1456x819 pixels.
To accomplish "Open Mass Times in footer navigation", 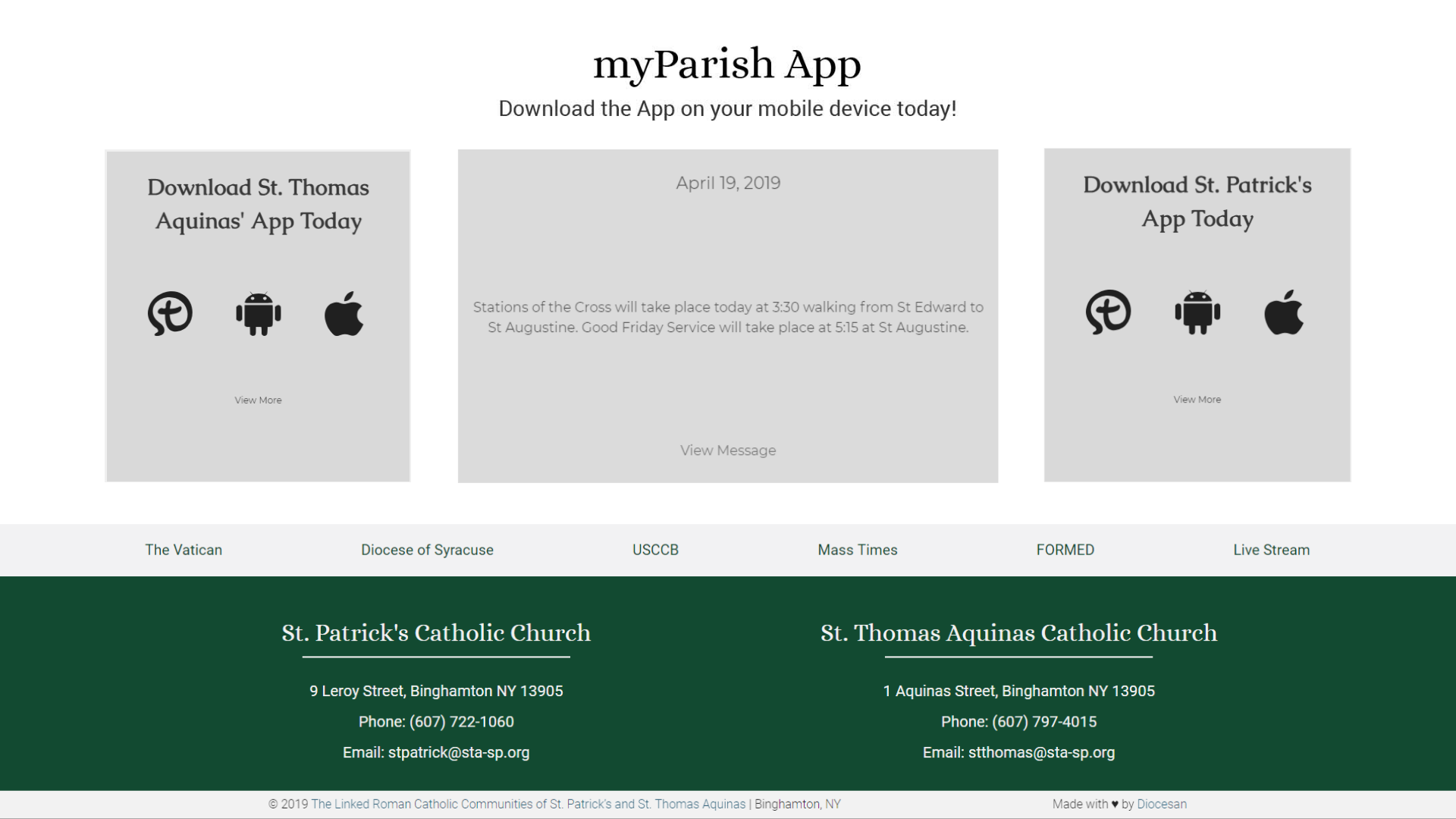I will coord(857,550).
